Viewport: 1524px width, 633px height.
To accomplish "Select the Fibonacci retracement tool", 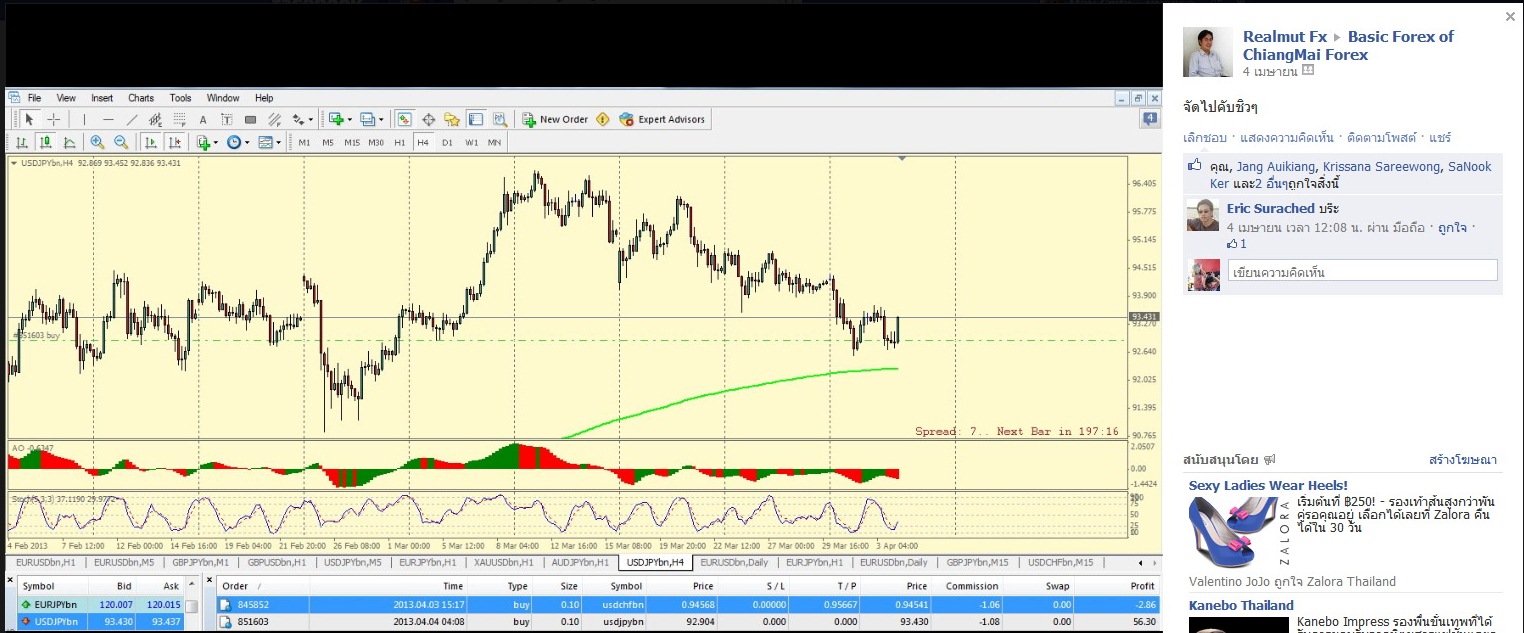I will coord(179,119).
